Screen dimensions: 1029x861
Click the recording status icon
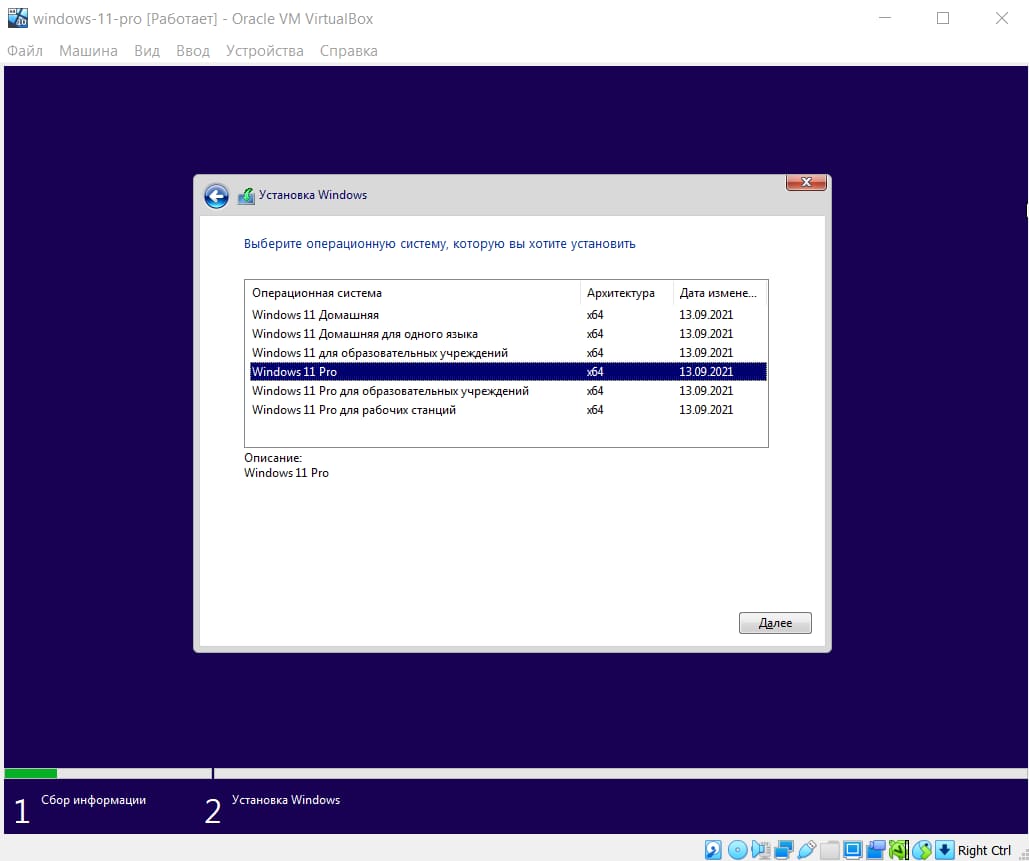[x=875, y=850]
